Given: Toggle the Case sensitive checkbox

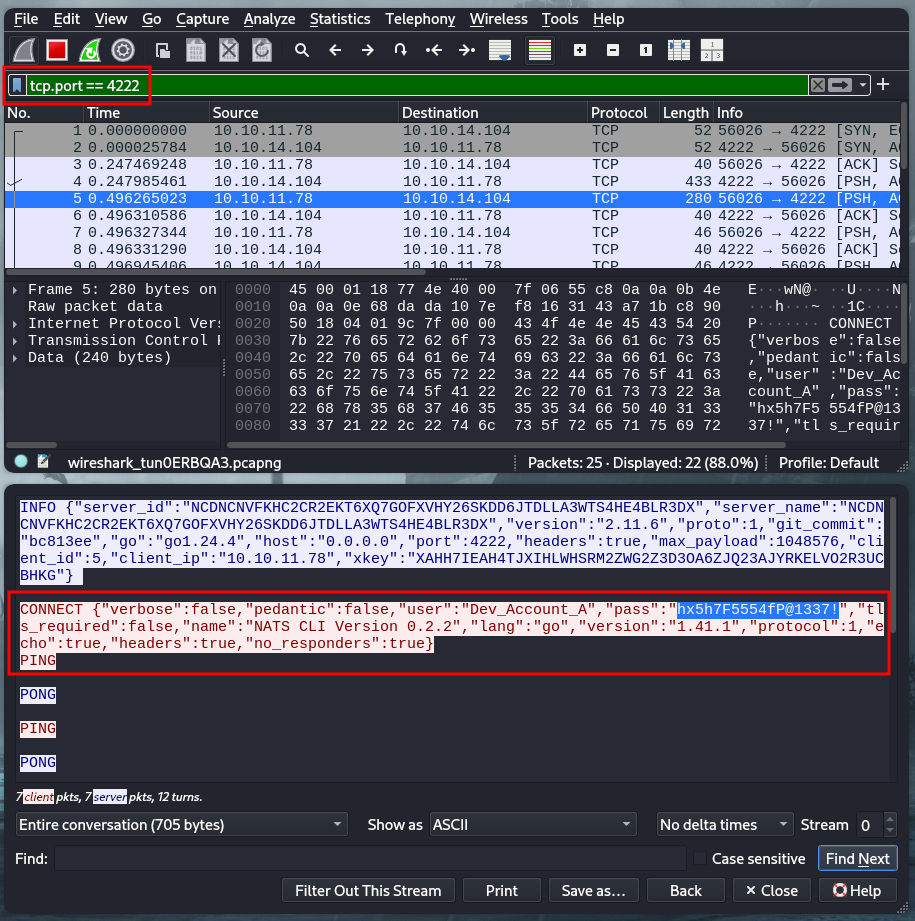Looking at the screenshot, I should [701, 859].
